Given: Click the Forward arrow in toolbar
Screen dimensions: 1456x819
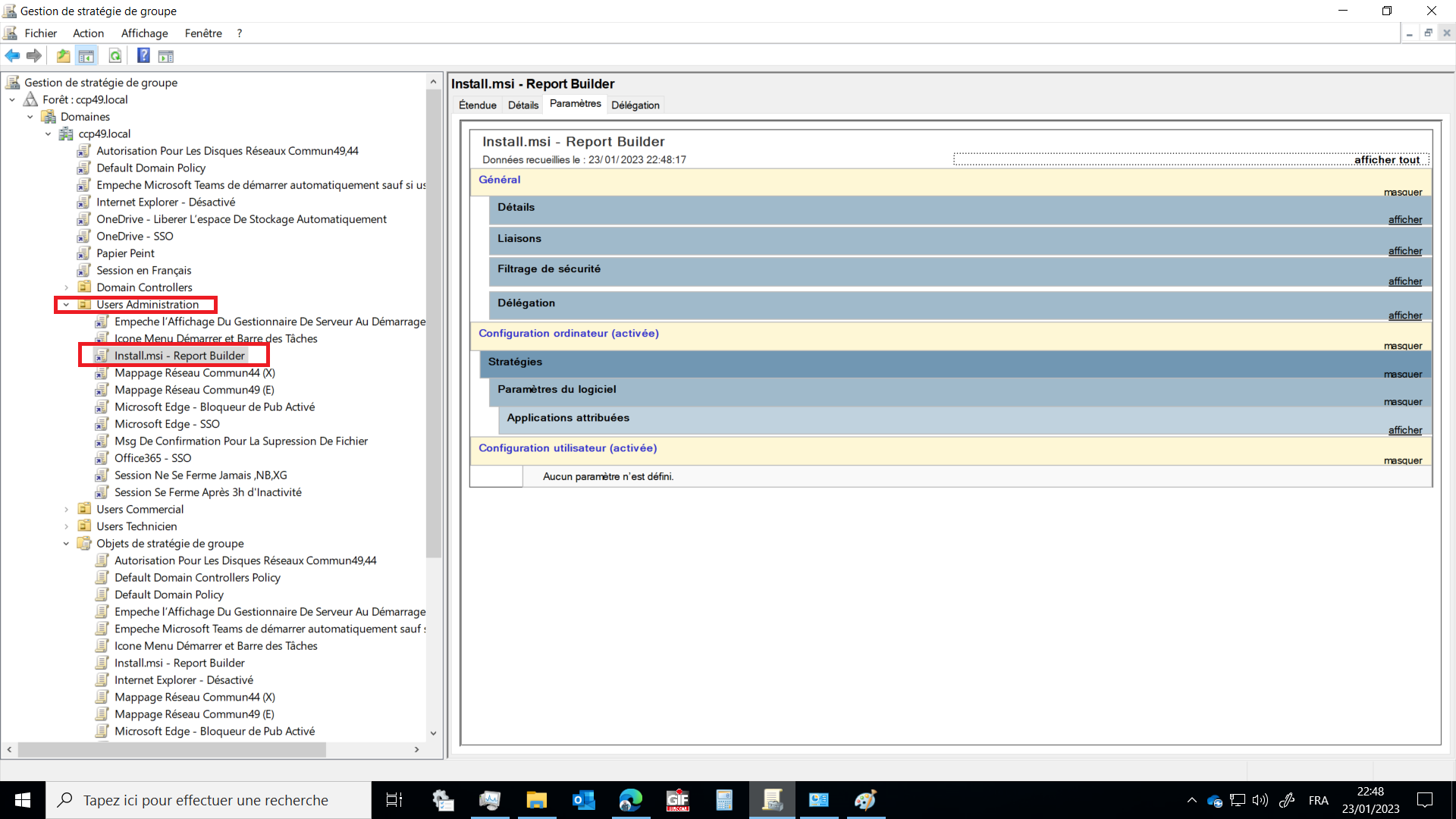Looking at the screenshot, I should pyautogui.click(x=34, y=55).
